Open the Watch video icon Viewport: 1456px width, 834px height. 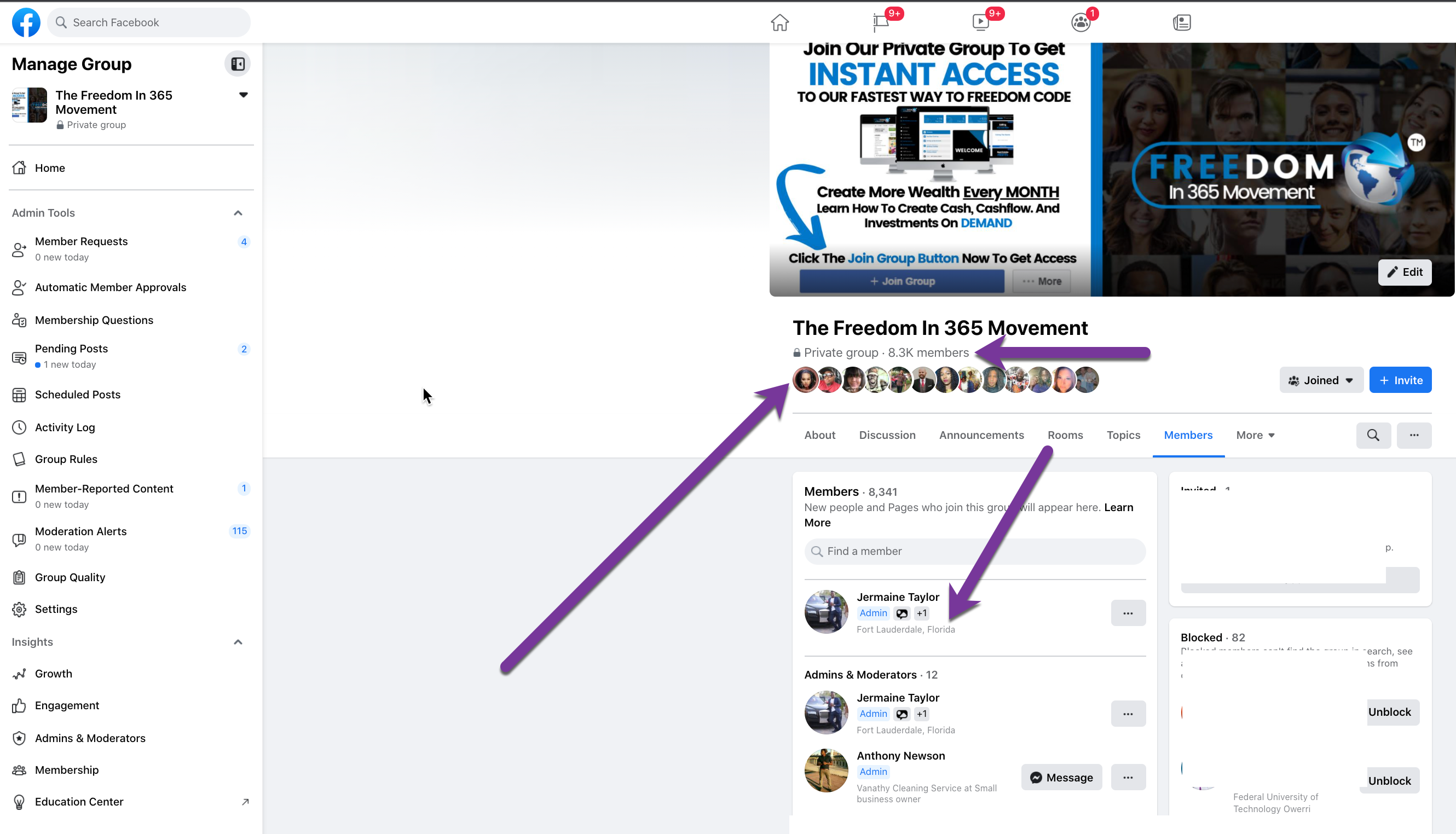pyautogui.click(x=980, y=22)
